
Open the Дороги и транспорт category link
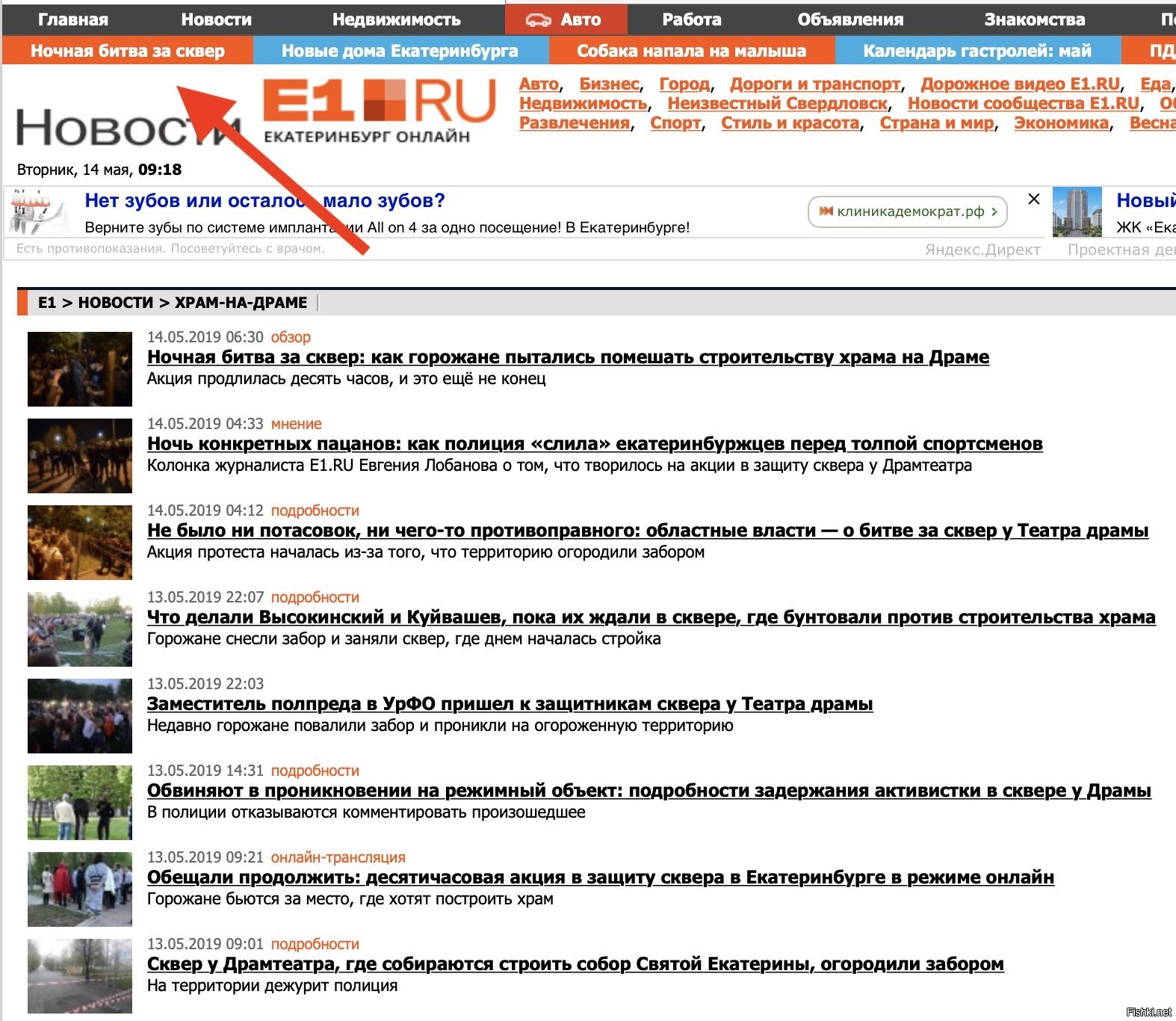click(814, 84)
